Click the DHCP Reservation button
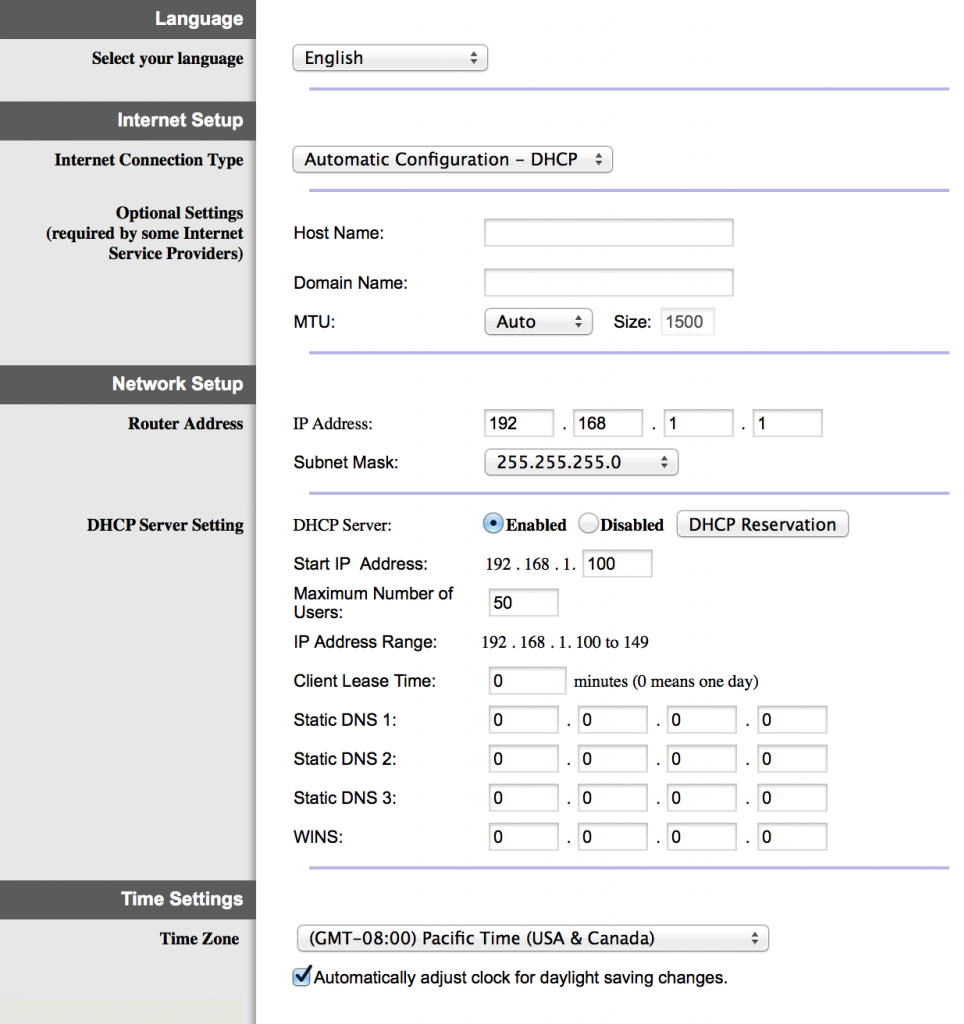This screenshot has height=1024, width=964. pos(762,524)
